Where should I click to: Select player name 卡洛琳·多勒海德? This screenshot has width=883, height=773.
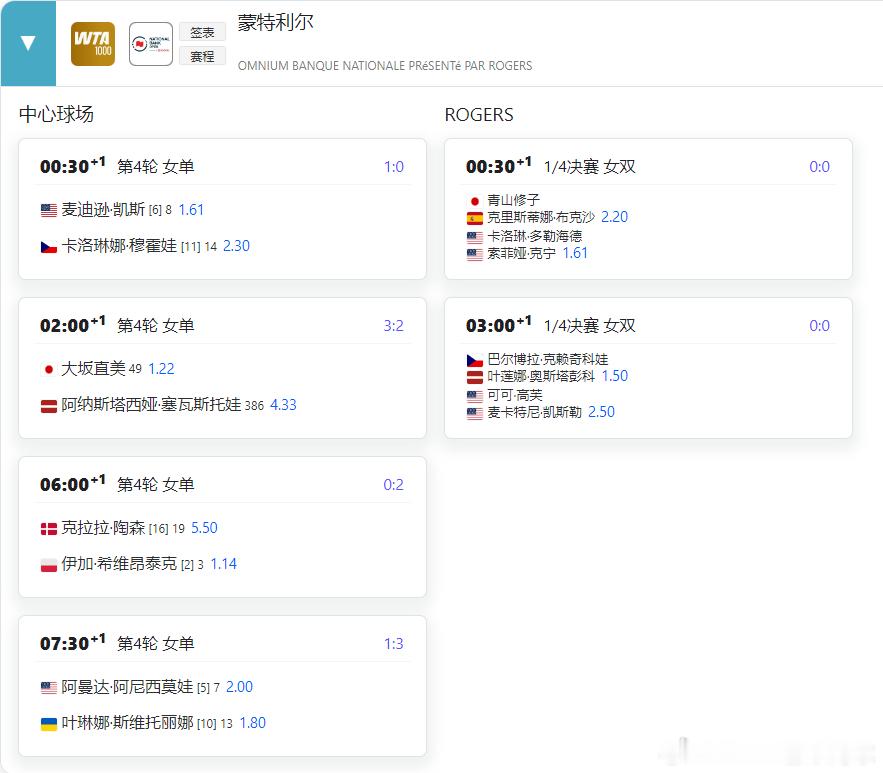point(534,236)
